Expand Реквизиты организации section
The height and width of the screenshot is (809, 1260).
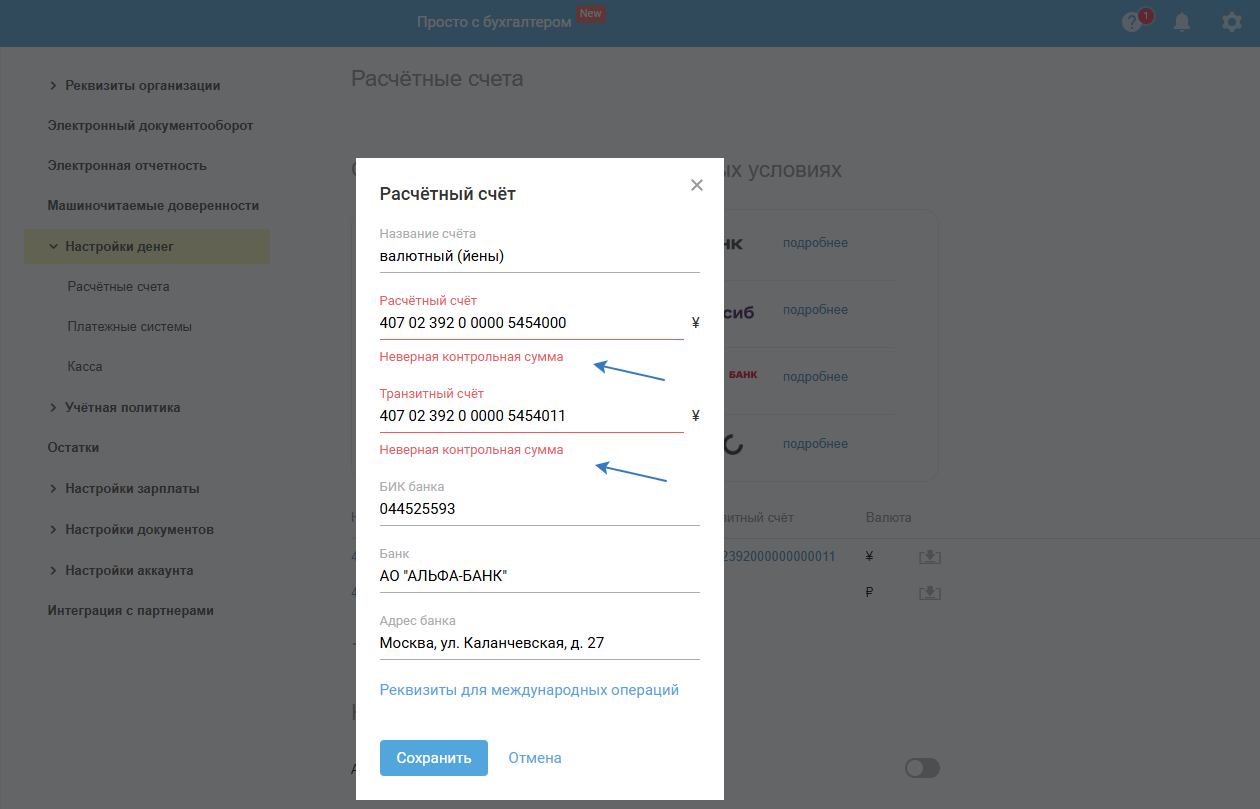(53, 86)
